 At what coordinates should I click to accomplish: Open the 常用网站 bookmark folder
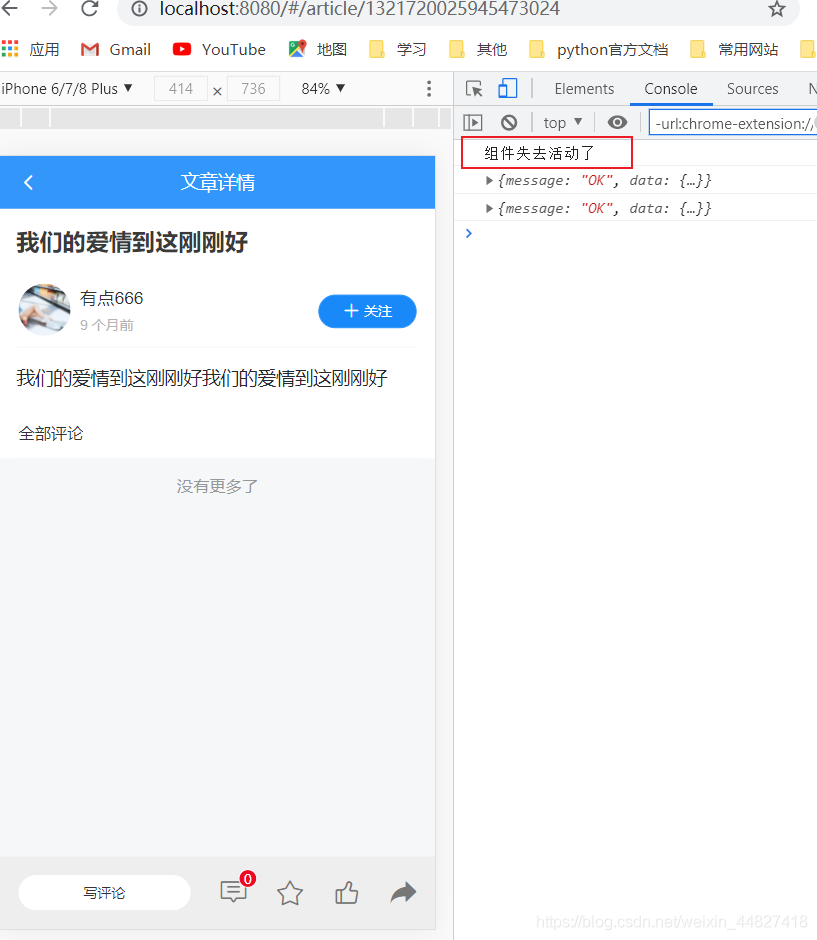[x=734, y=49]
